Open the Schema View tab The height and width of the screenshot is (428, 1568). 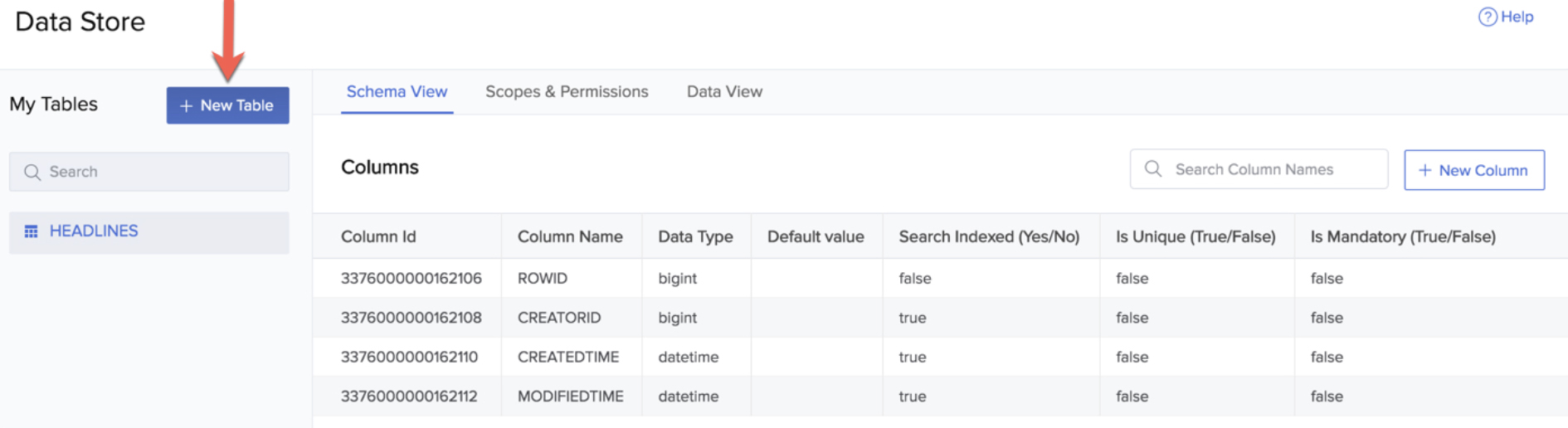point(397,92)
